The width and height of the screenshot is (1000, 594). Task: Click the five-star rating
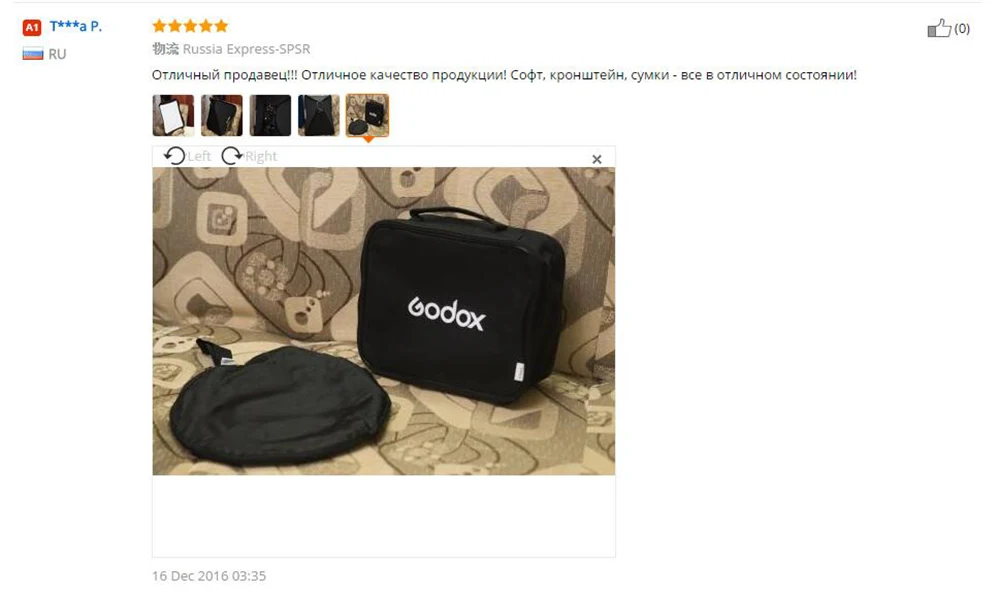point(190,26)
